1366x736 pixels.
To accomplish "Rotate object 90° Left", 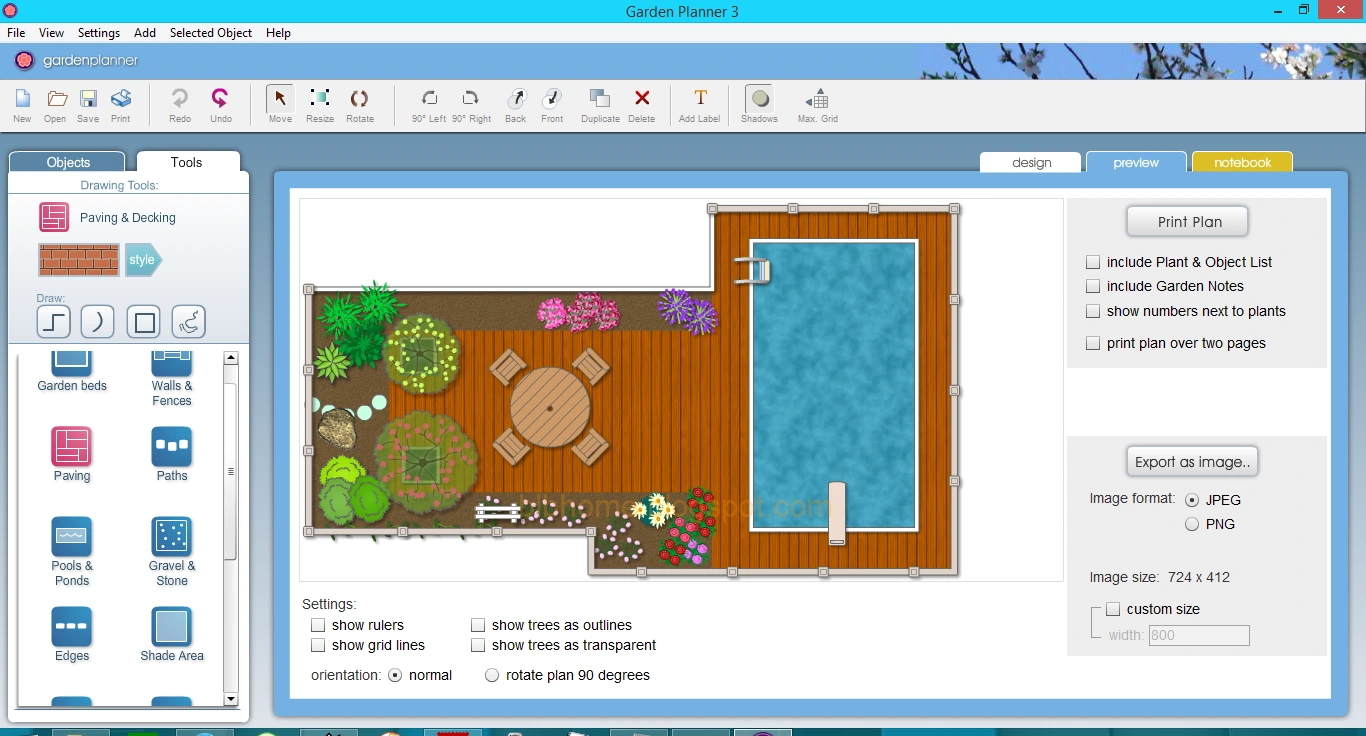I will 429,105.
